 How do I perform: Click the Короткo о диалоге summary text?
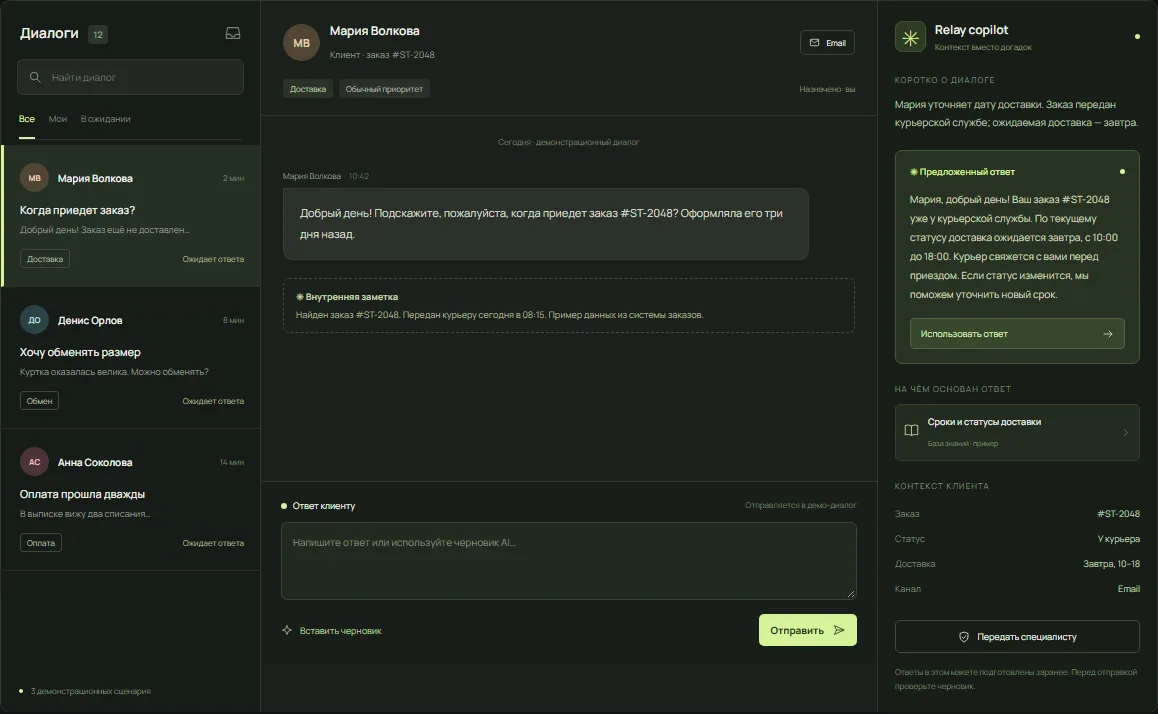1016,114
